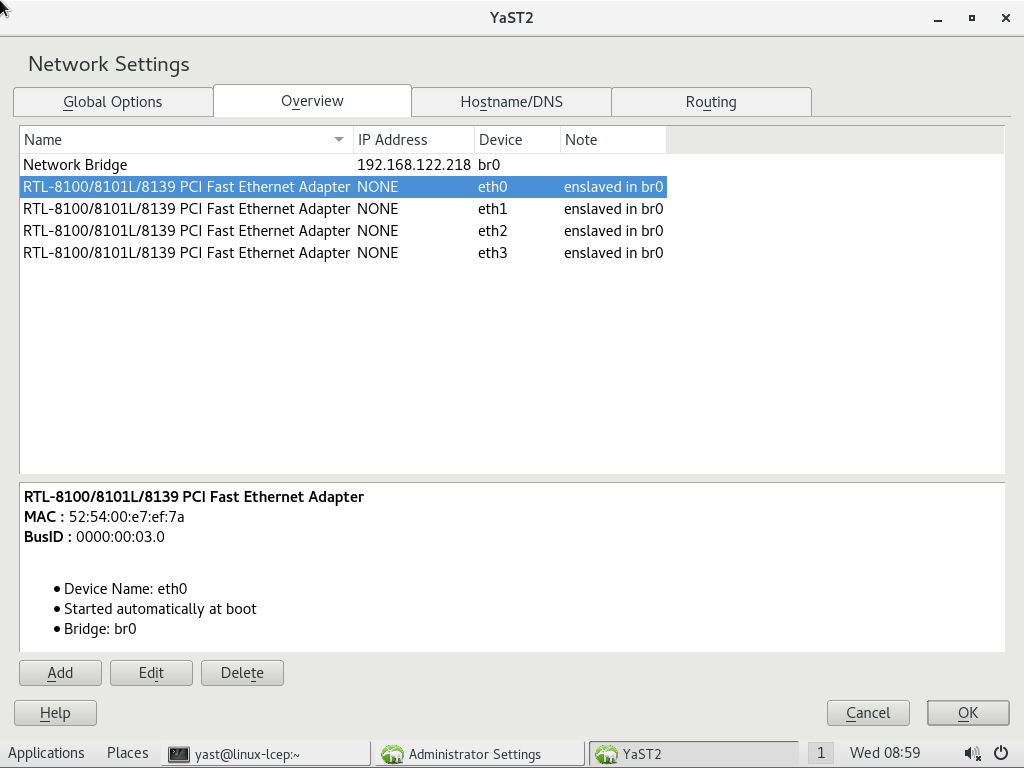The image size is (1024, 768).
Task: Sort the list by the Name column arrow
Action: [x=339, y=140]
